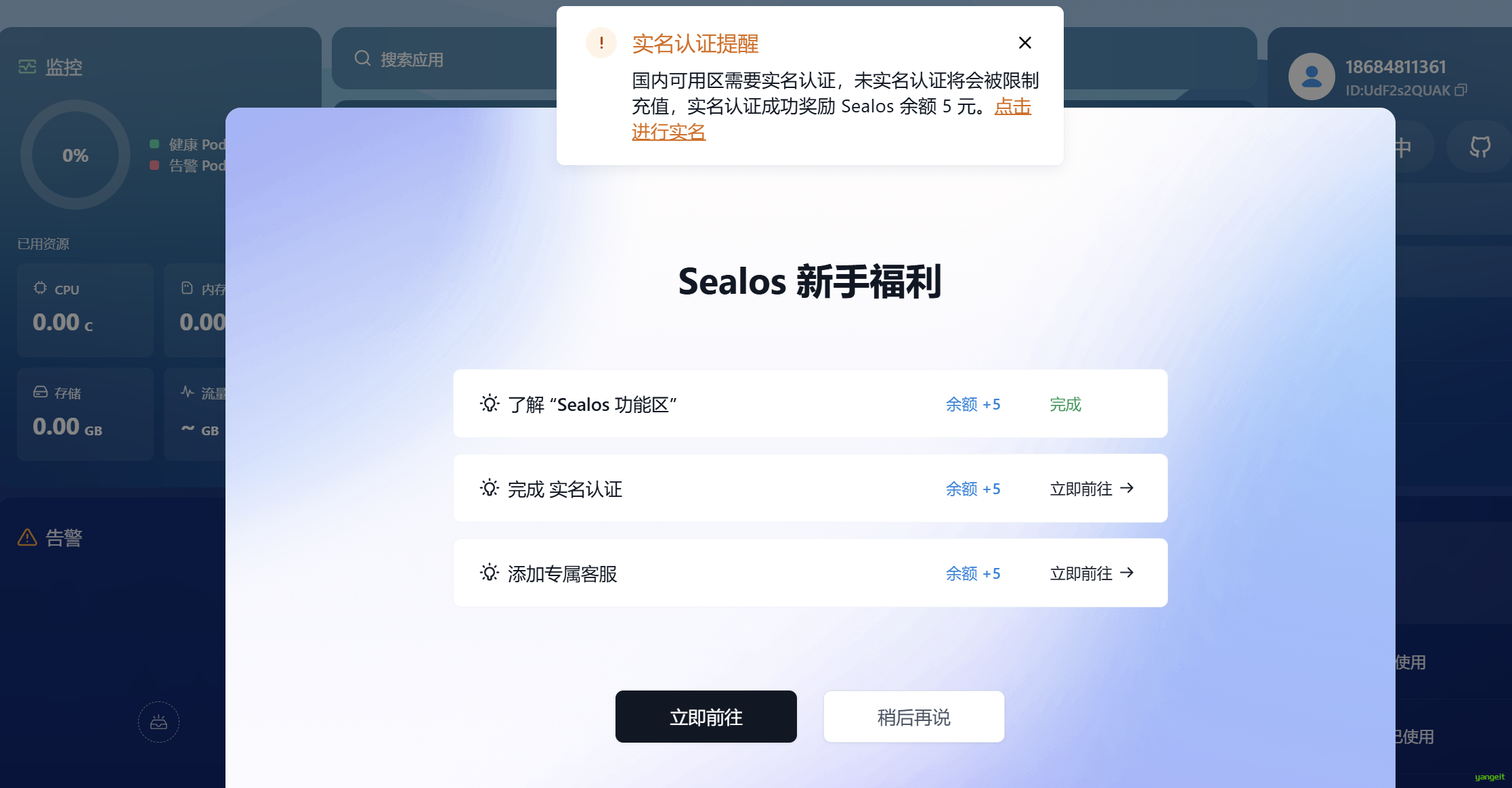Open the 告警 alerts panel
The image size is (1512, 788).
pos(50,538)
